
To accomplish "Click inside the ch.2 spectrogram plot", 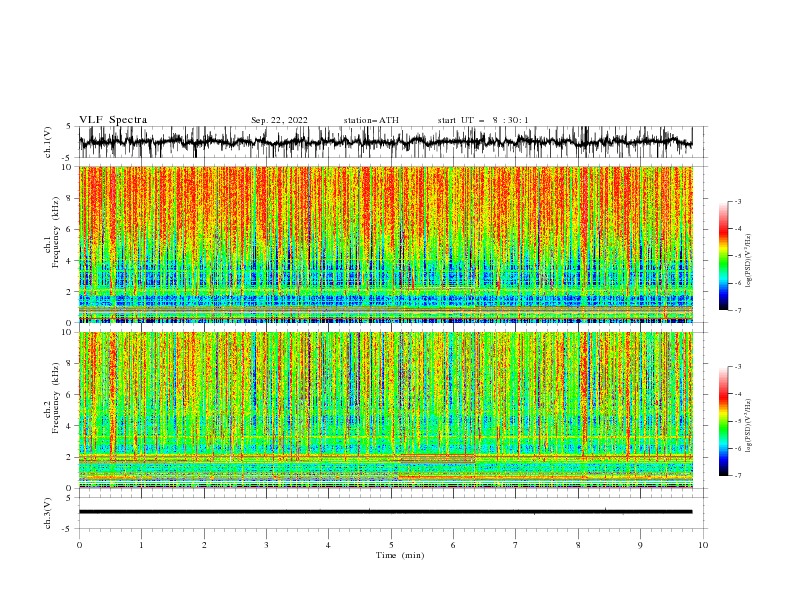I will click(385, 410).
